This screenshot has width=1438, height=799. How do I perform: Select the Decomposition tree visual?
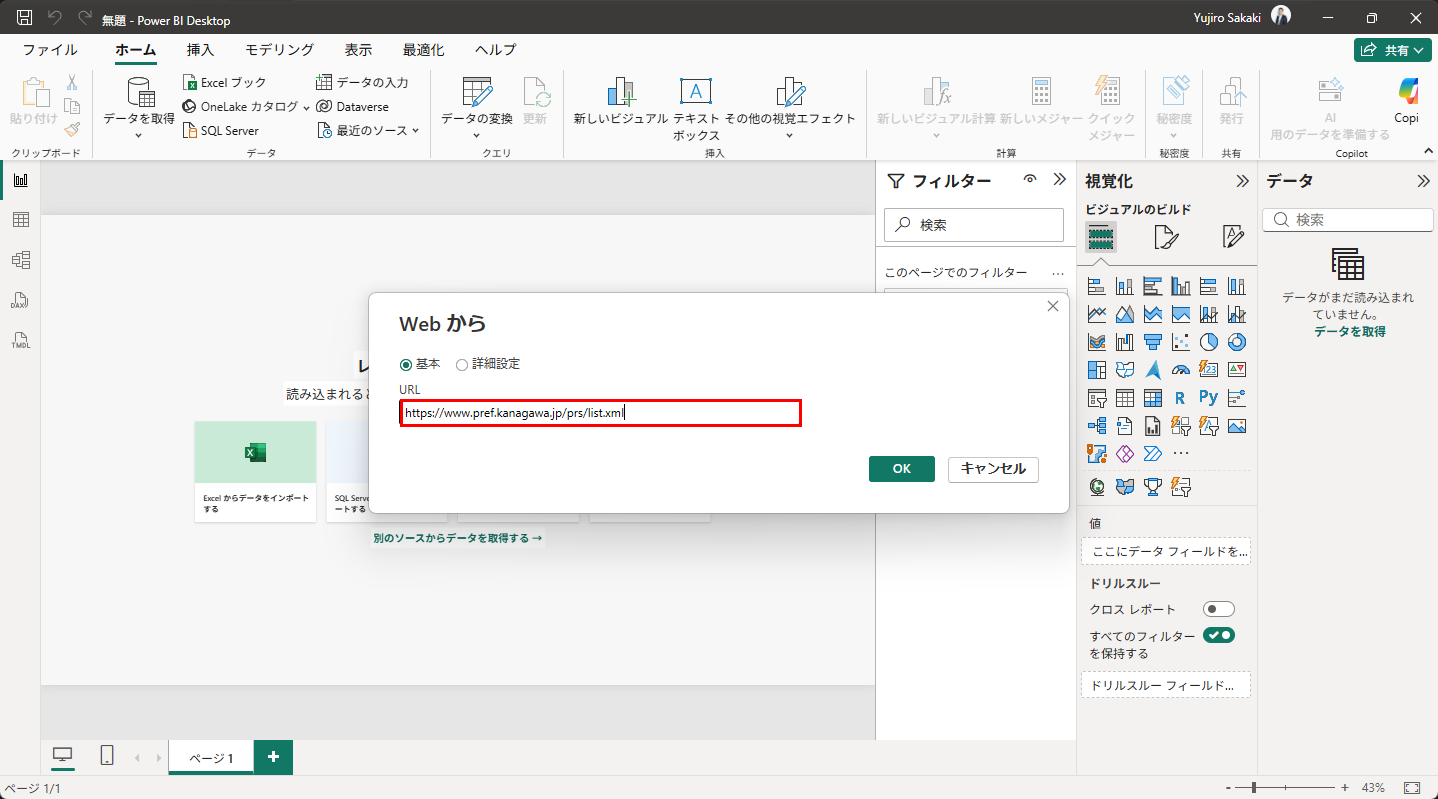(x=1096, y=426)
